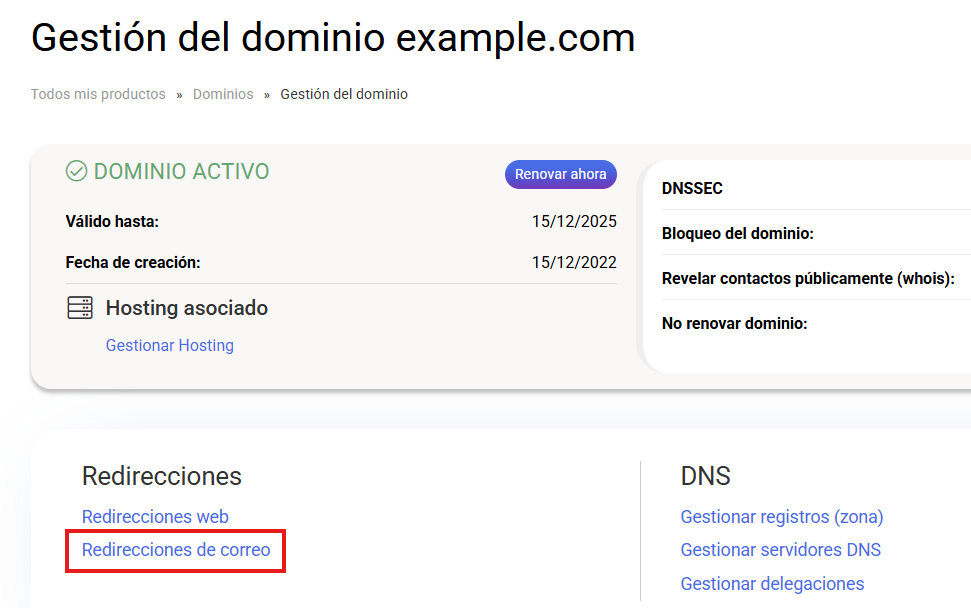Navigate to the Dominios breadcrumb

(x=223, y=94)
